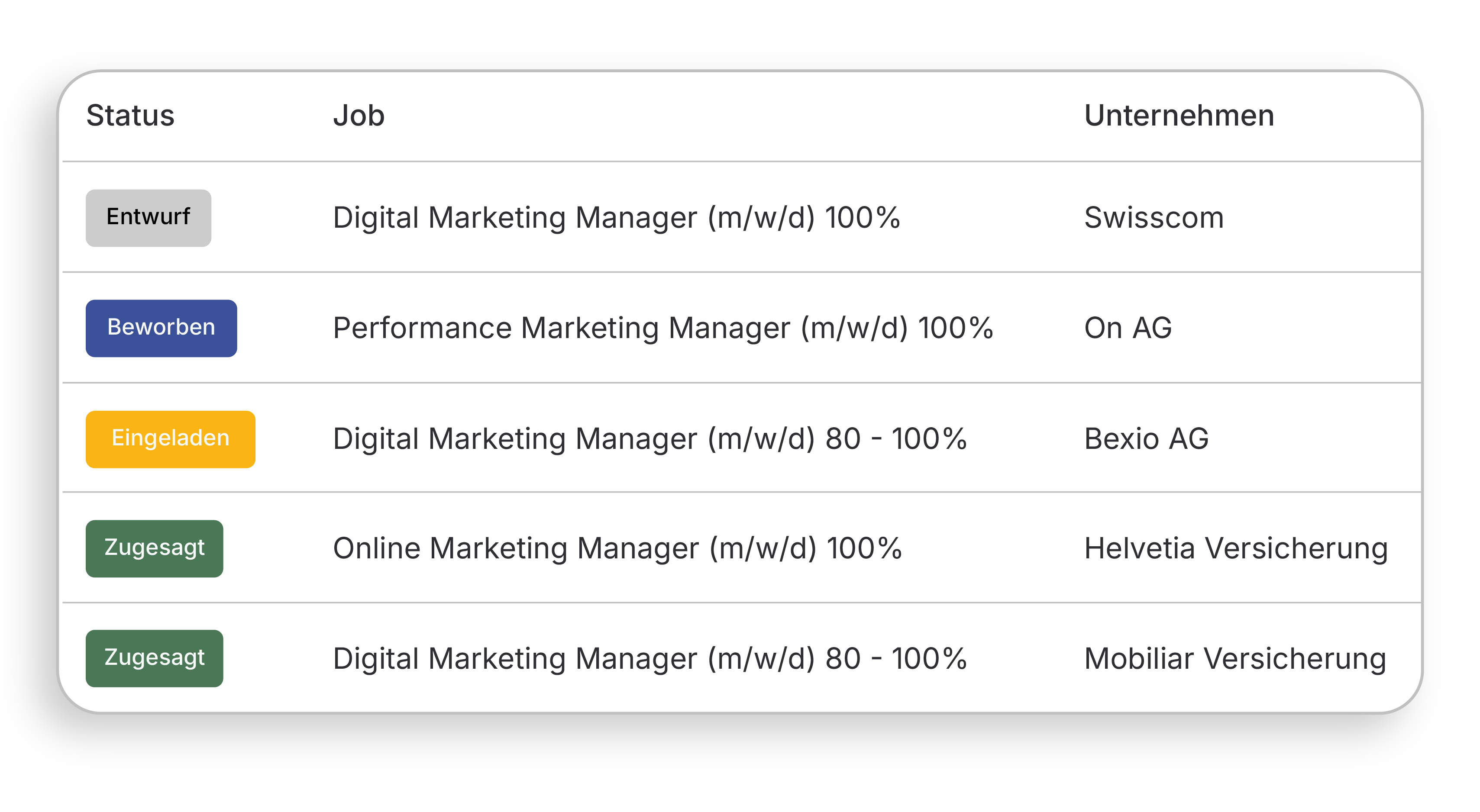Click the Entwurf status badge
Image resolution: width=1480 pixels, height=812 pixels.
[x=148, y=218]
